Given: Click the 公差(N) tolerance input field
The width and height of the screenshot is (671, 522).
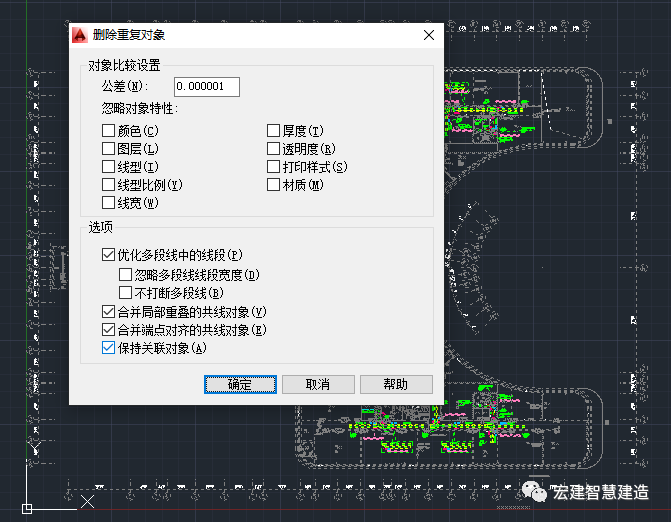Looking at the screenshot, I should 207,87.
